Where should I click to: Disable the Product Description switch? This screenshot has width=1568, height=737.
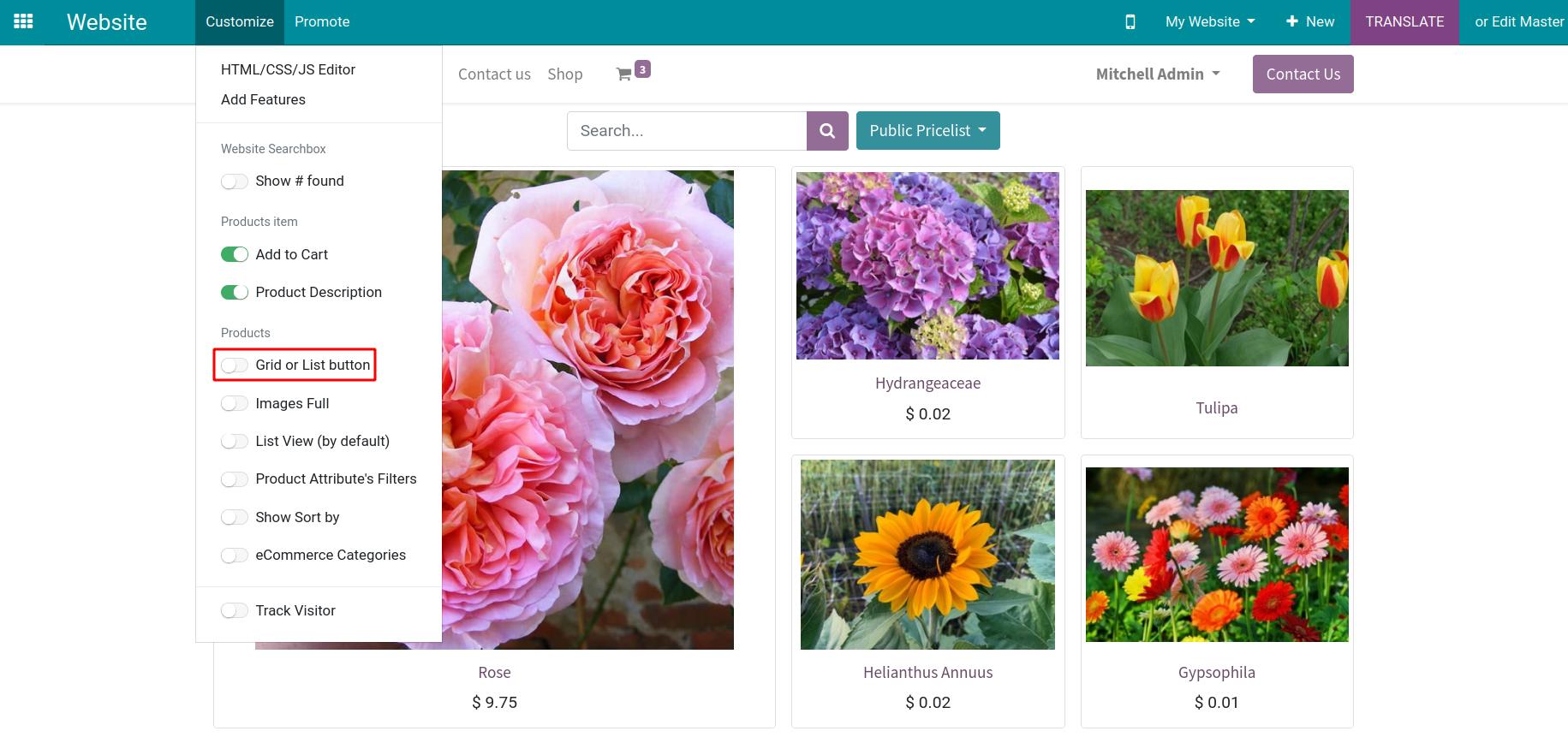point(235,292)
